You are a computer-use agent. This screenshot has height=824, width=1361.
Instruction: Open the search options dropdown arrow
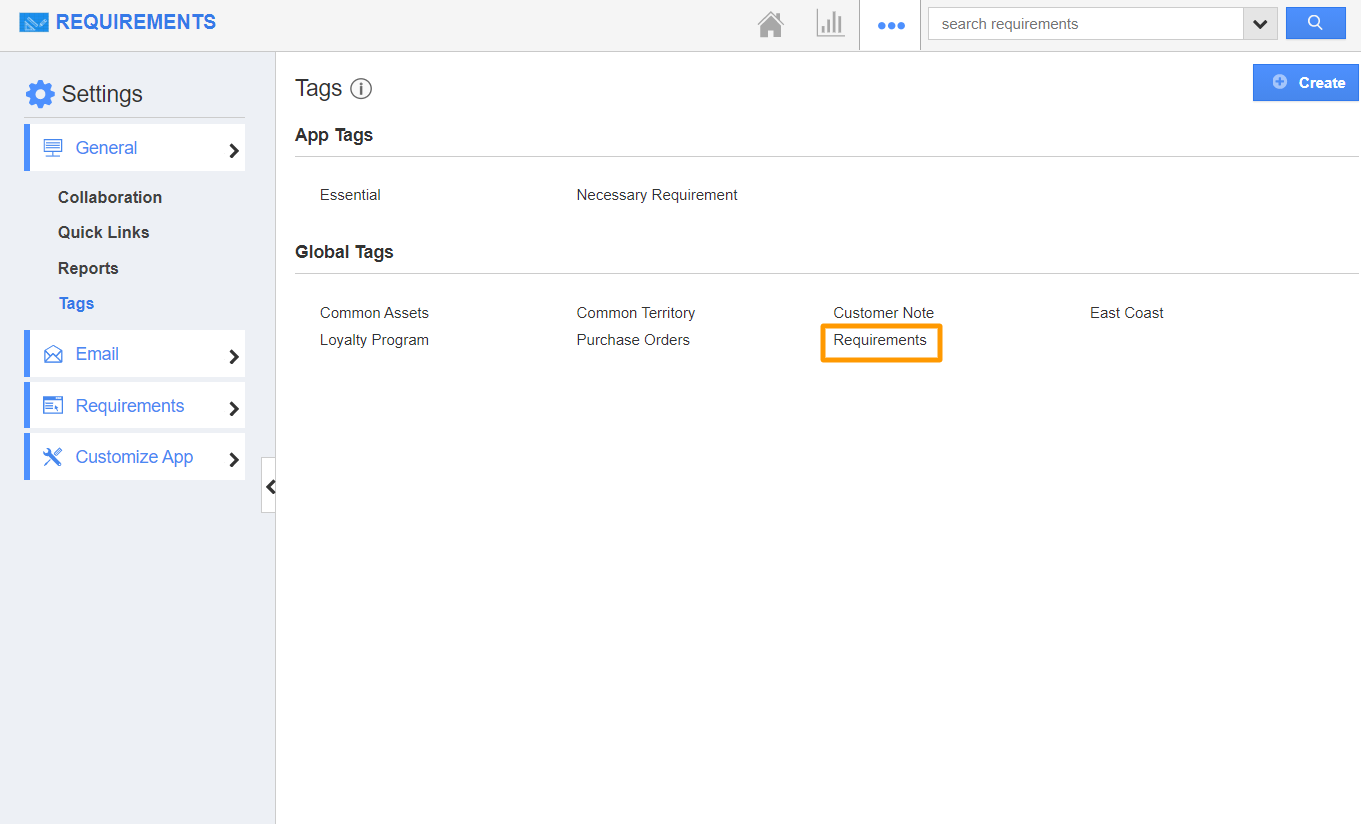point(1260,24)
